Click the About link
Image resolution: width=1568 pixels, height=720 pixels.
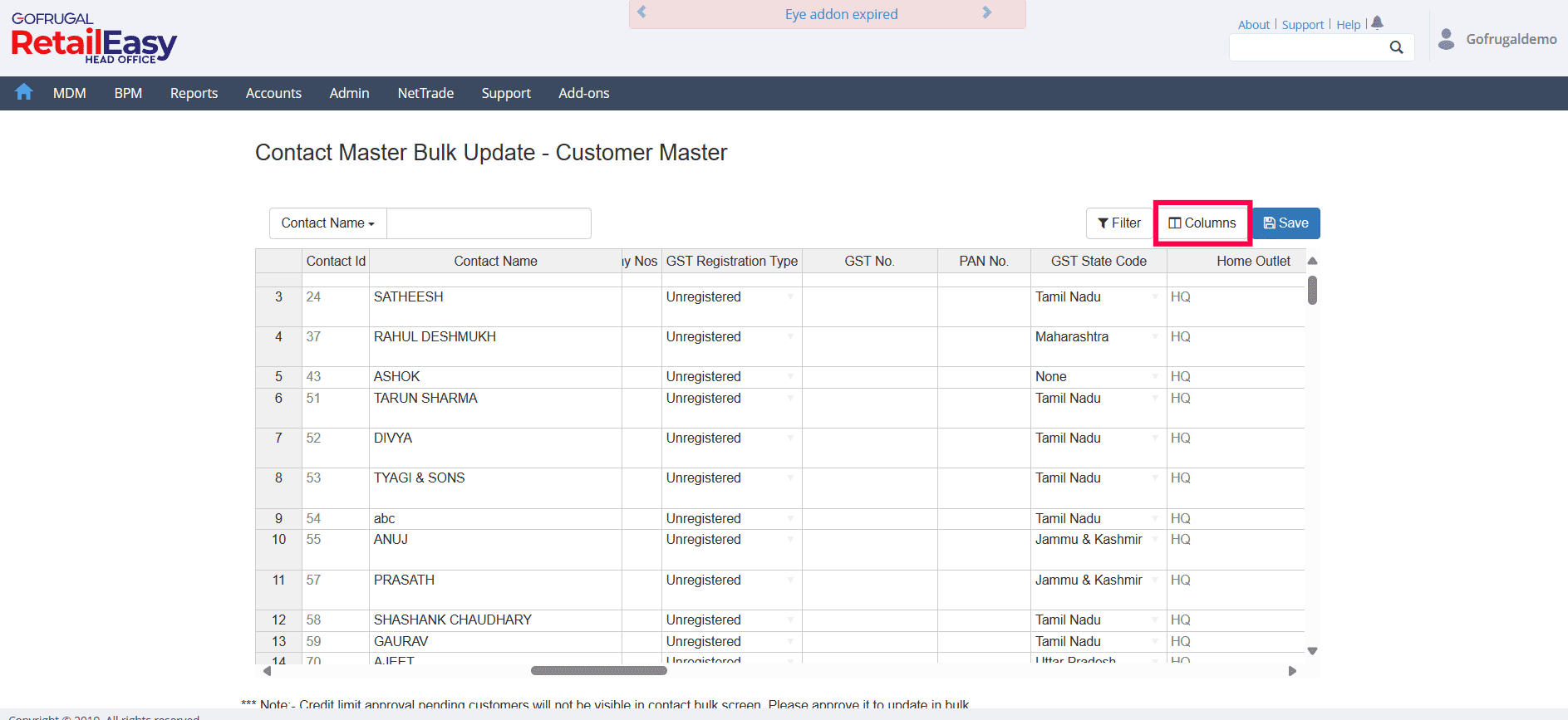click(1254, 25)
